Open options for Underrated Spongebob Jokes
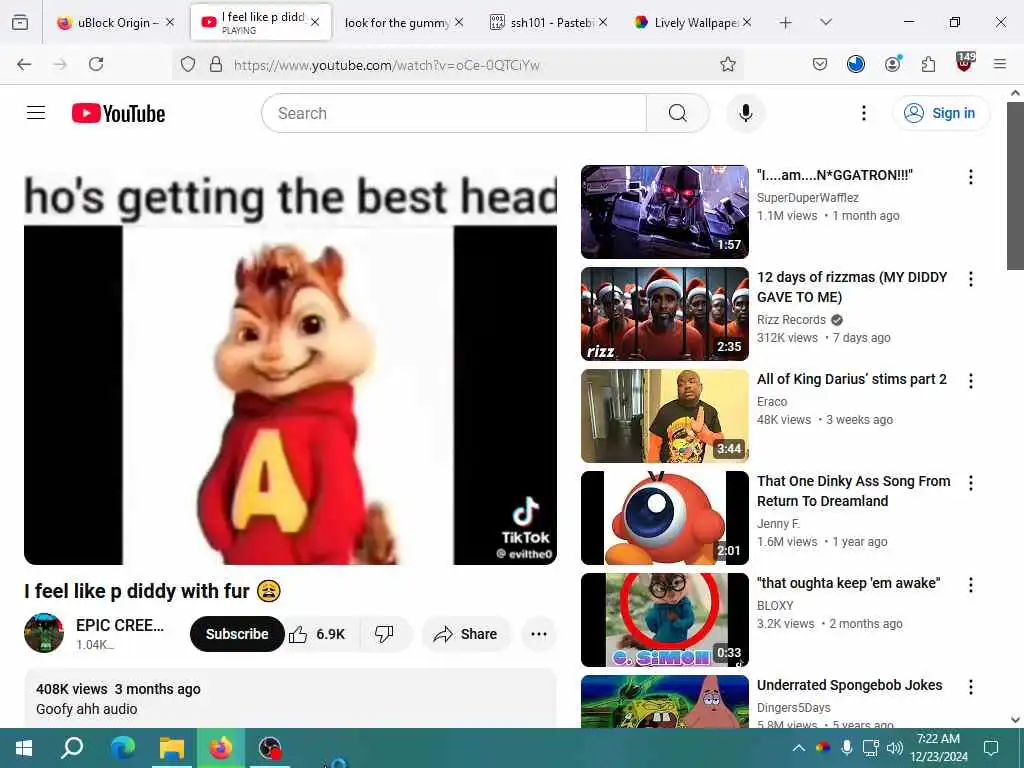The image size is (1024, 768). [970, 686]
